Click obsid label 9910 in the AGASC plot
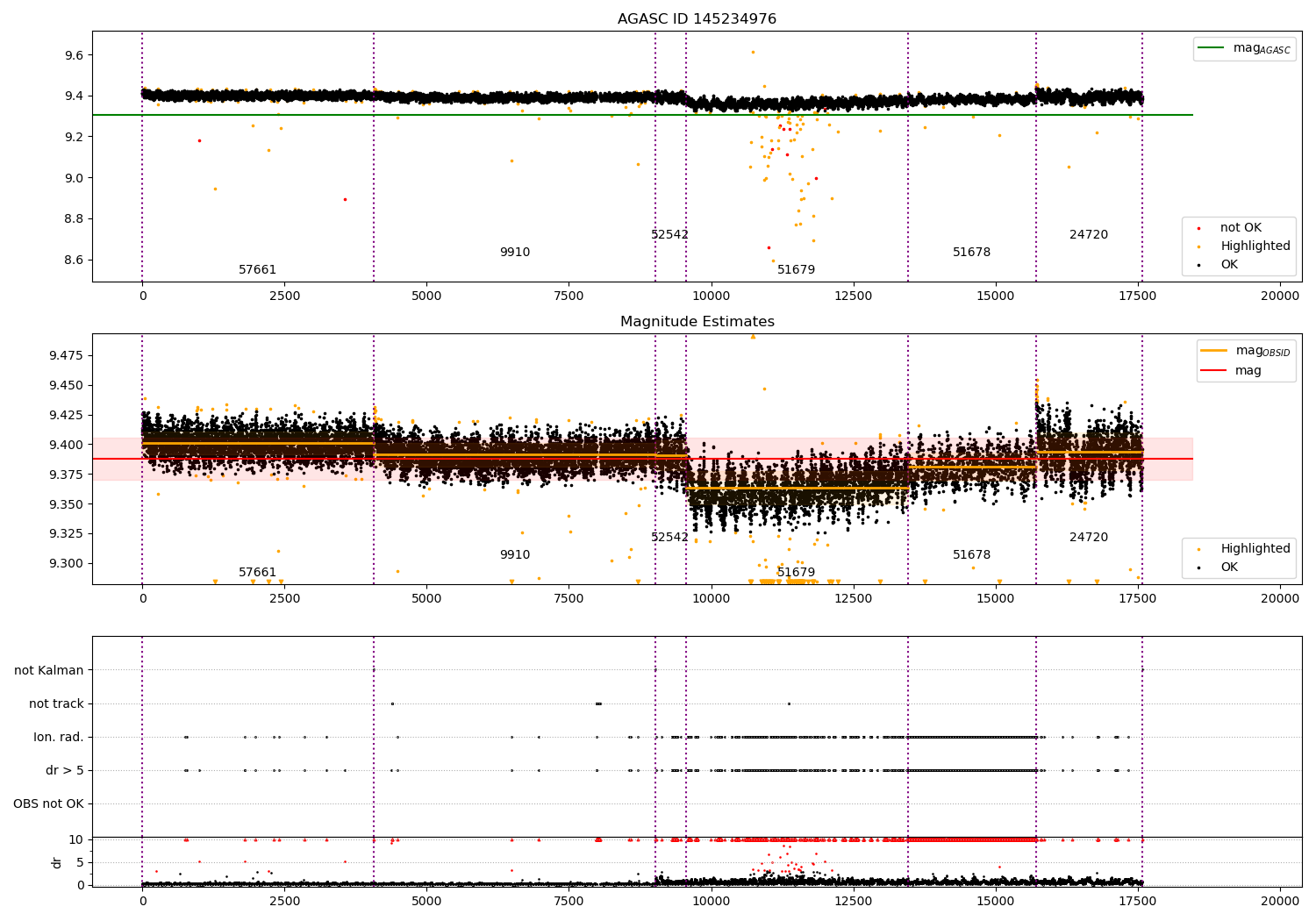Screen dimensions: 1316x921 tap(515, 253)
